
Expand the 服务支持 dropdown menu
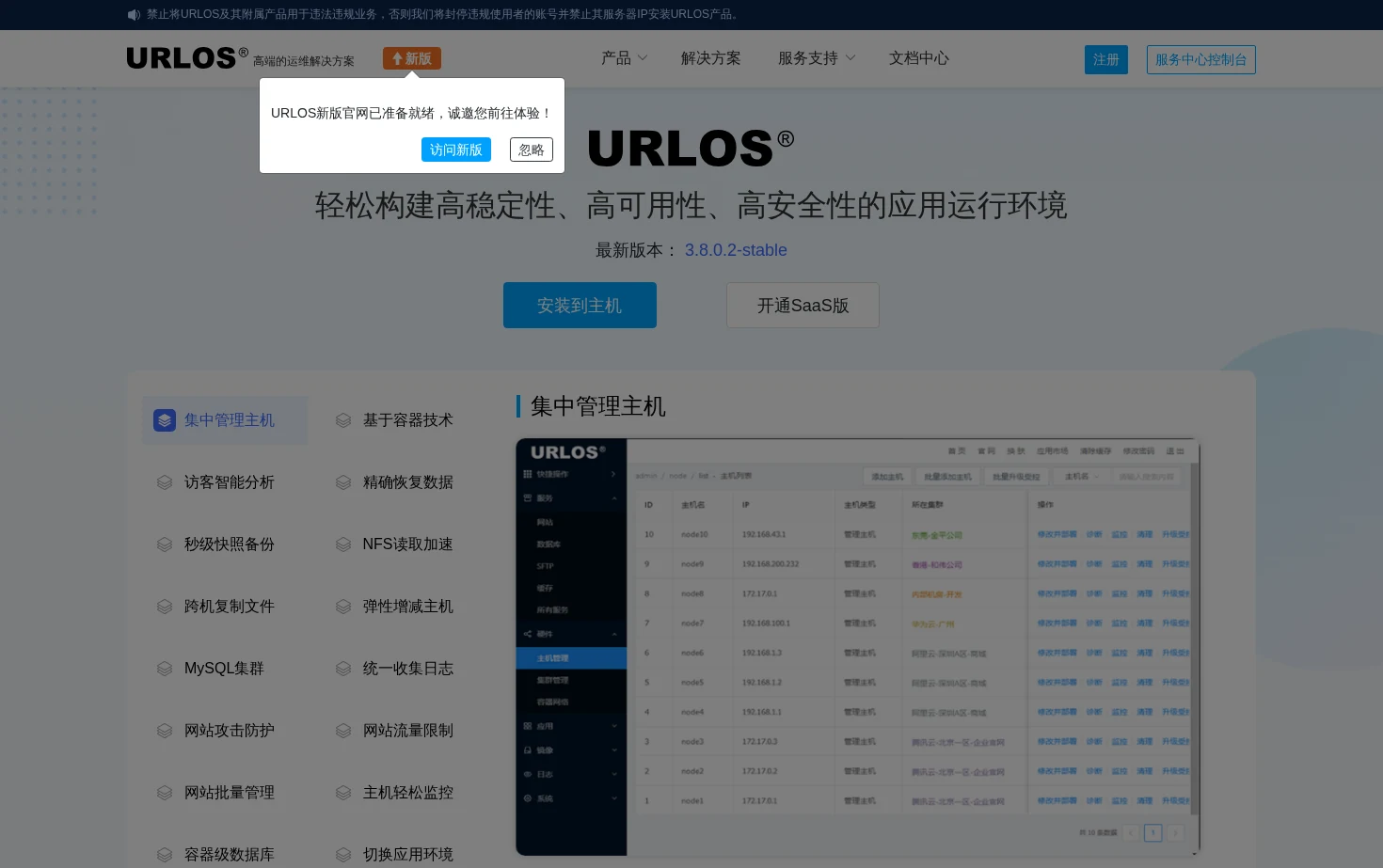(817, 58)
